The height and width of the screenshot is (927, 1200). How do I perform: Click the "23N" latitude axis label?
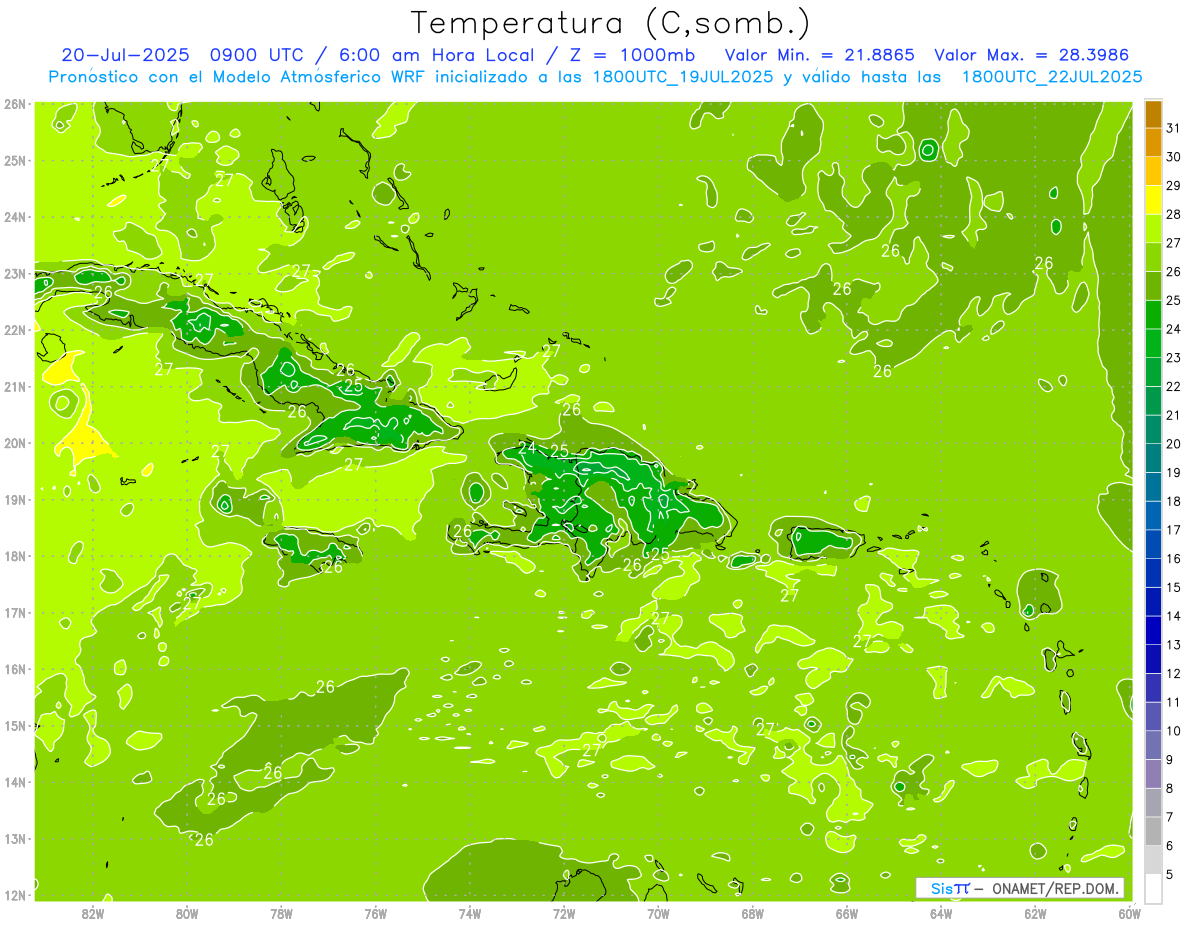point(15,274)
